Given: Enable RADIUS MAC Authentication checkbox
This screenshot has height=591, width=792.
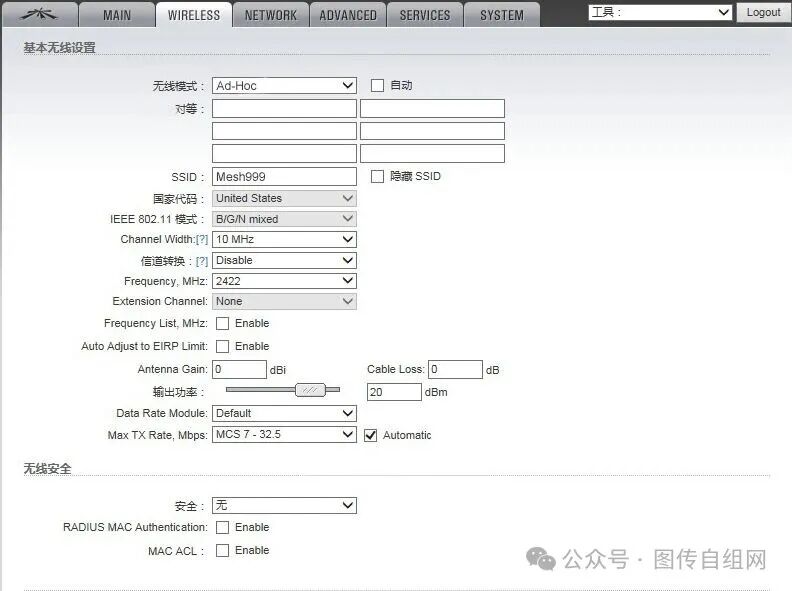Looking at the screenshot, I should coord(222,527).
